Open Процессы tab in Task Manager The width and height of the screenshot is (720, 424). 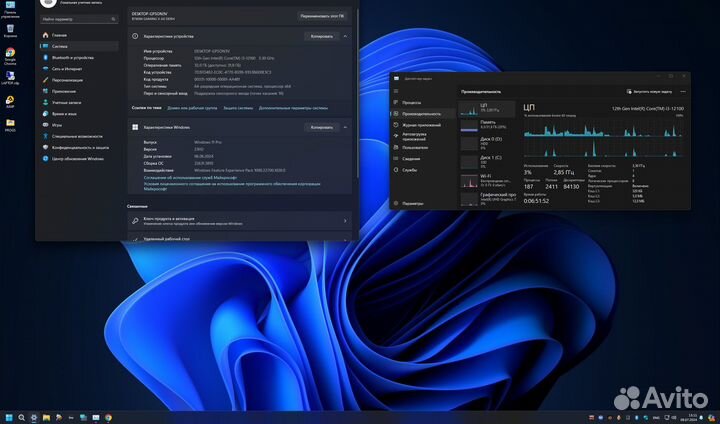422,102
